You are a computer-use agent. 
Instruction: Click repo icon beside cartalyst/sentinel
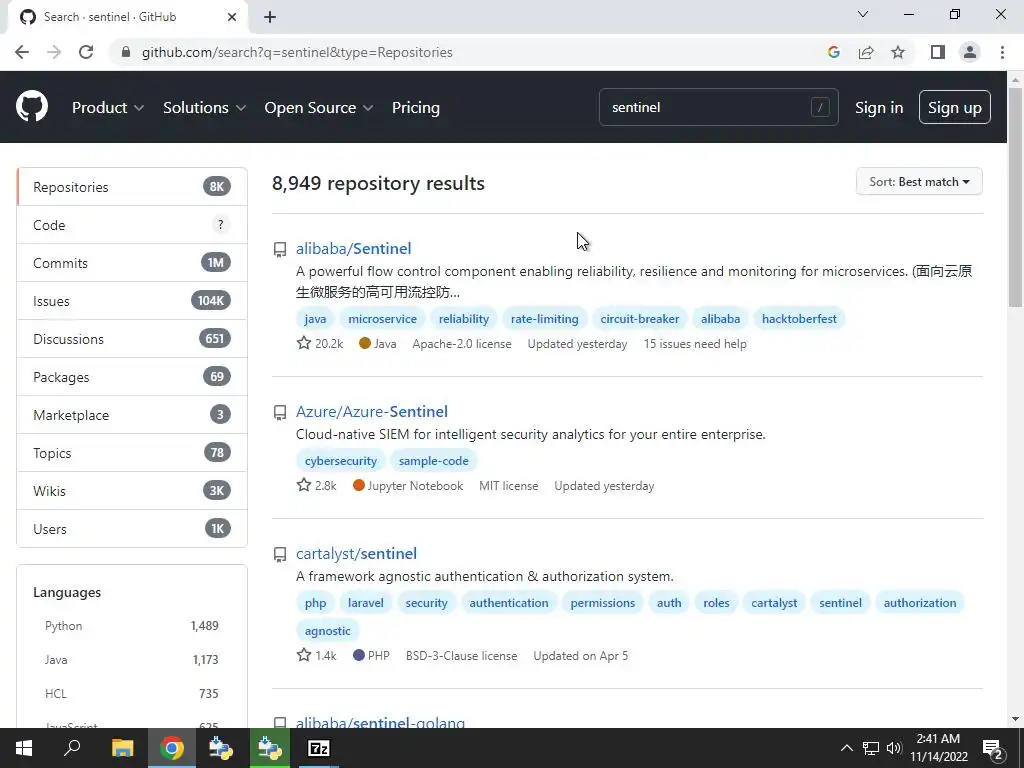tap(280, 554)
